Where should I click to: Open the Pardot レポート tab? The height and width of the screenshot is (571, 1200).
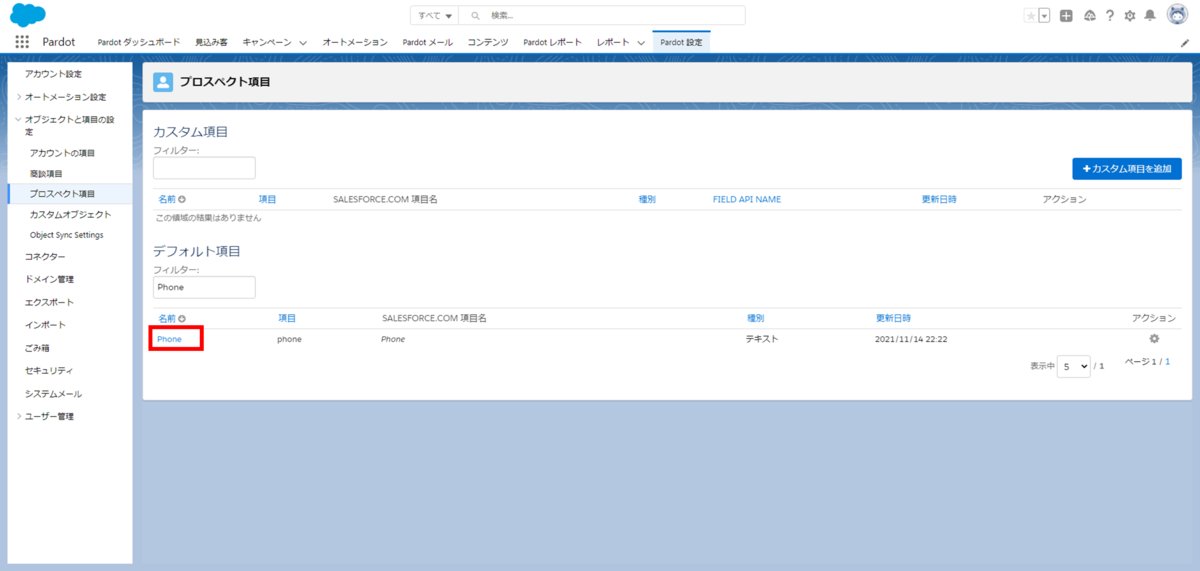point(553,43)
